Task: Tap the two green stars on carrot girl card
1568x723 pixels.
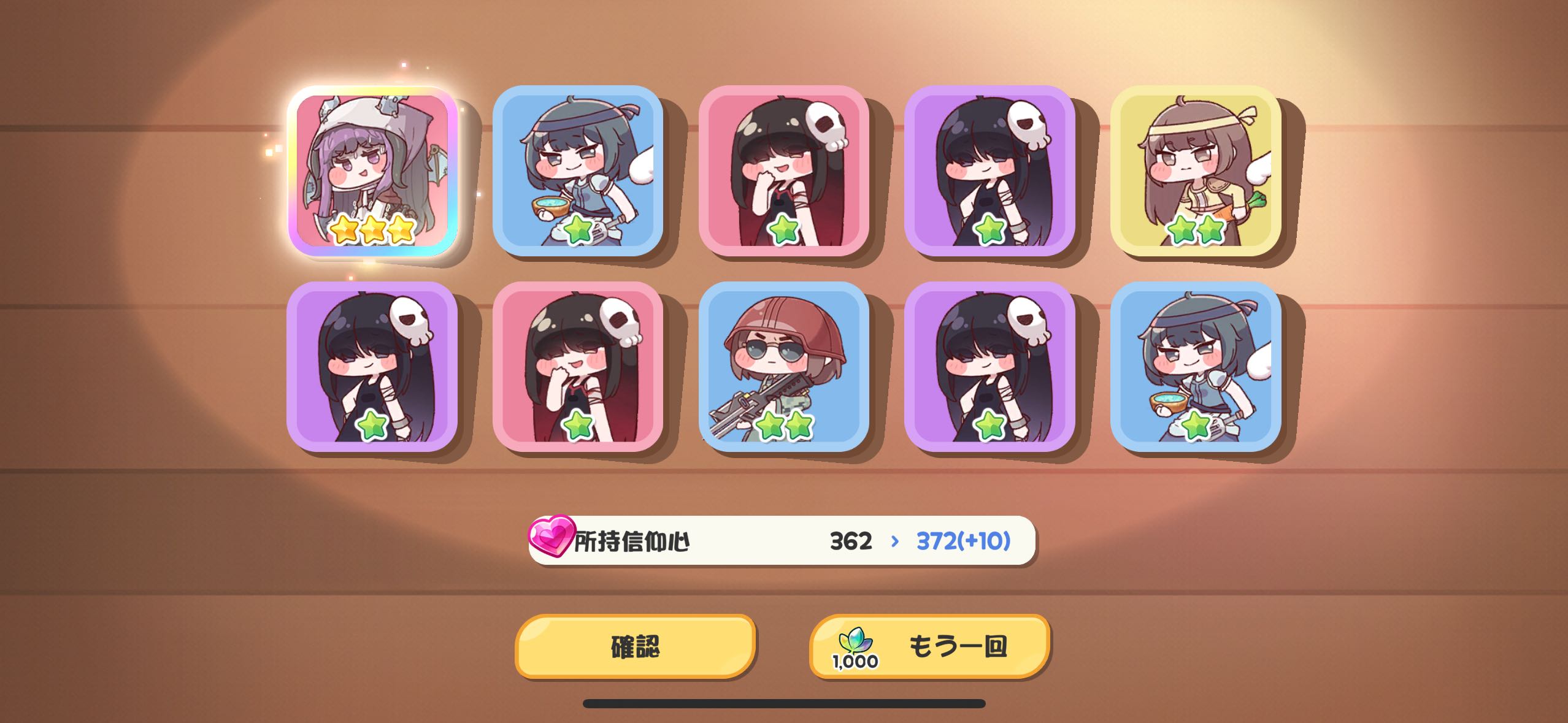Action: pos(1196,229)
